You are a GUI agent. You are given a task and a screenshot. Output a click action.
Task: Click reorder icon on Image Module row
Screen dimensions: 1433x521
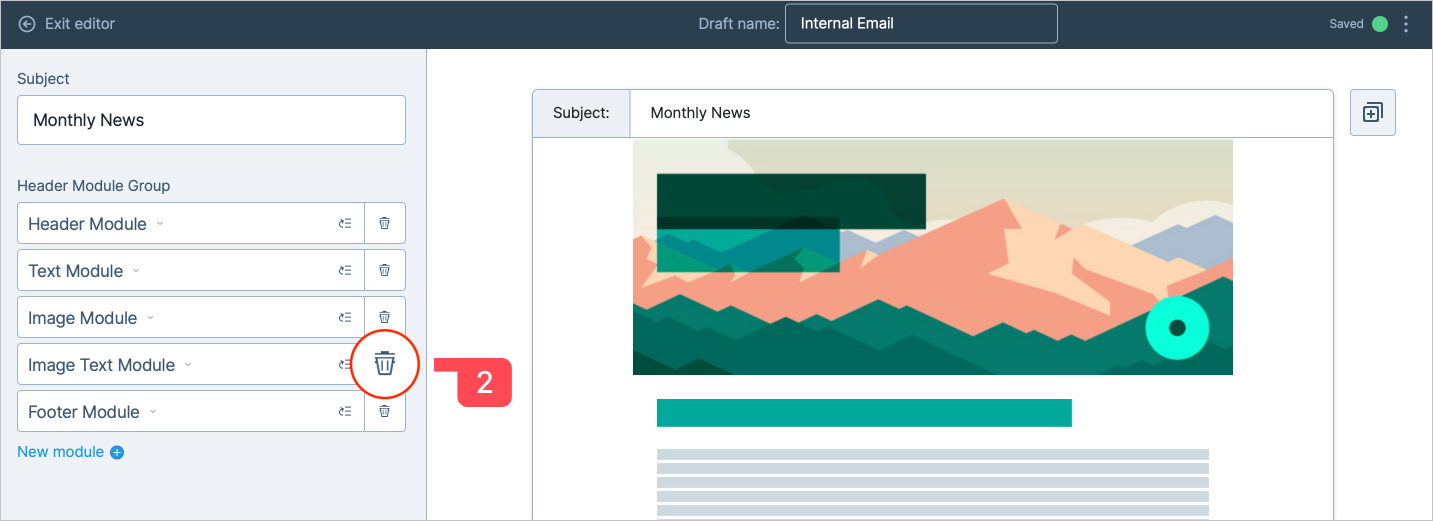point(345,317)
